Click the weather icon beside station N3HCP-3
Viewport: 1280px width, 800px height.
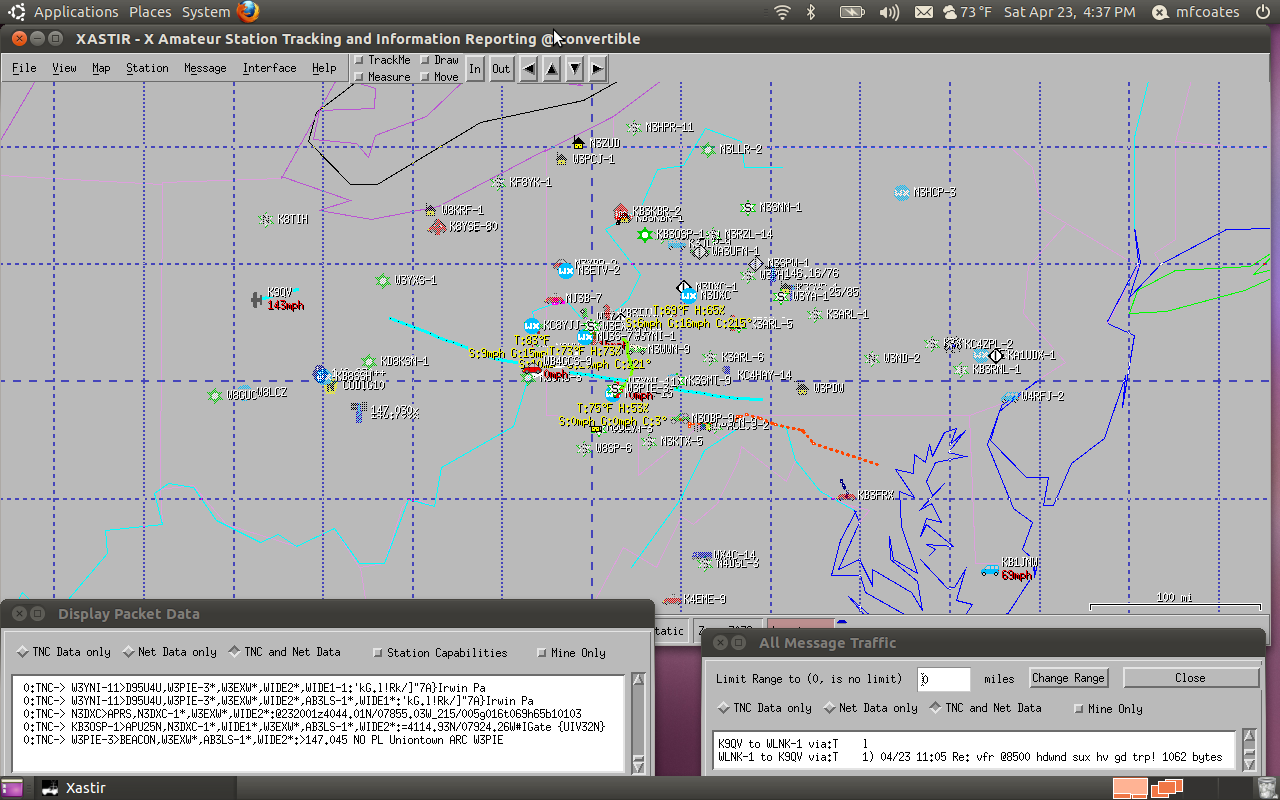coord(899,192)
